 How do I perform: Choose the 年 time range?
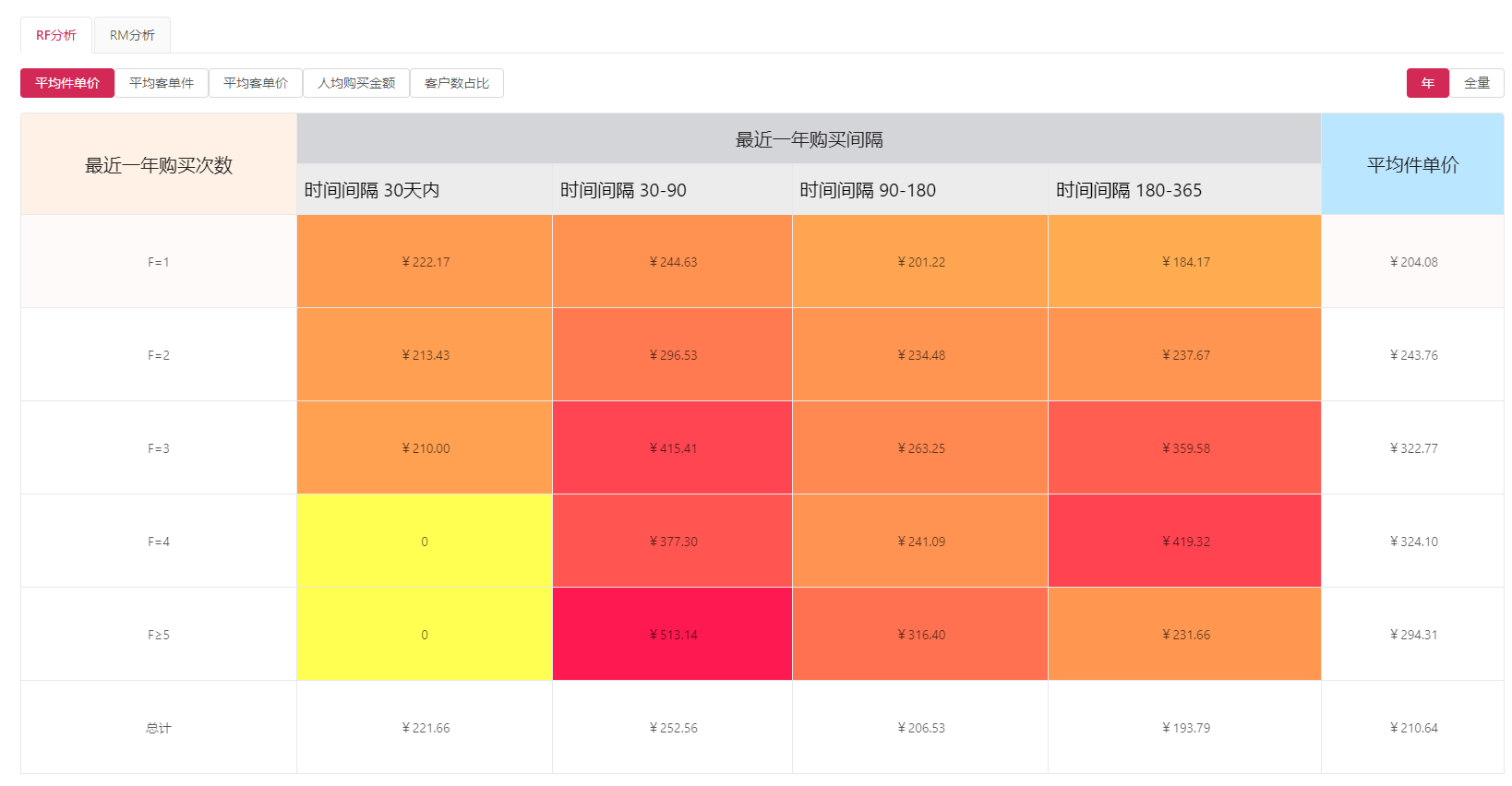click(x=1428, y=83)
